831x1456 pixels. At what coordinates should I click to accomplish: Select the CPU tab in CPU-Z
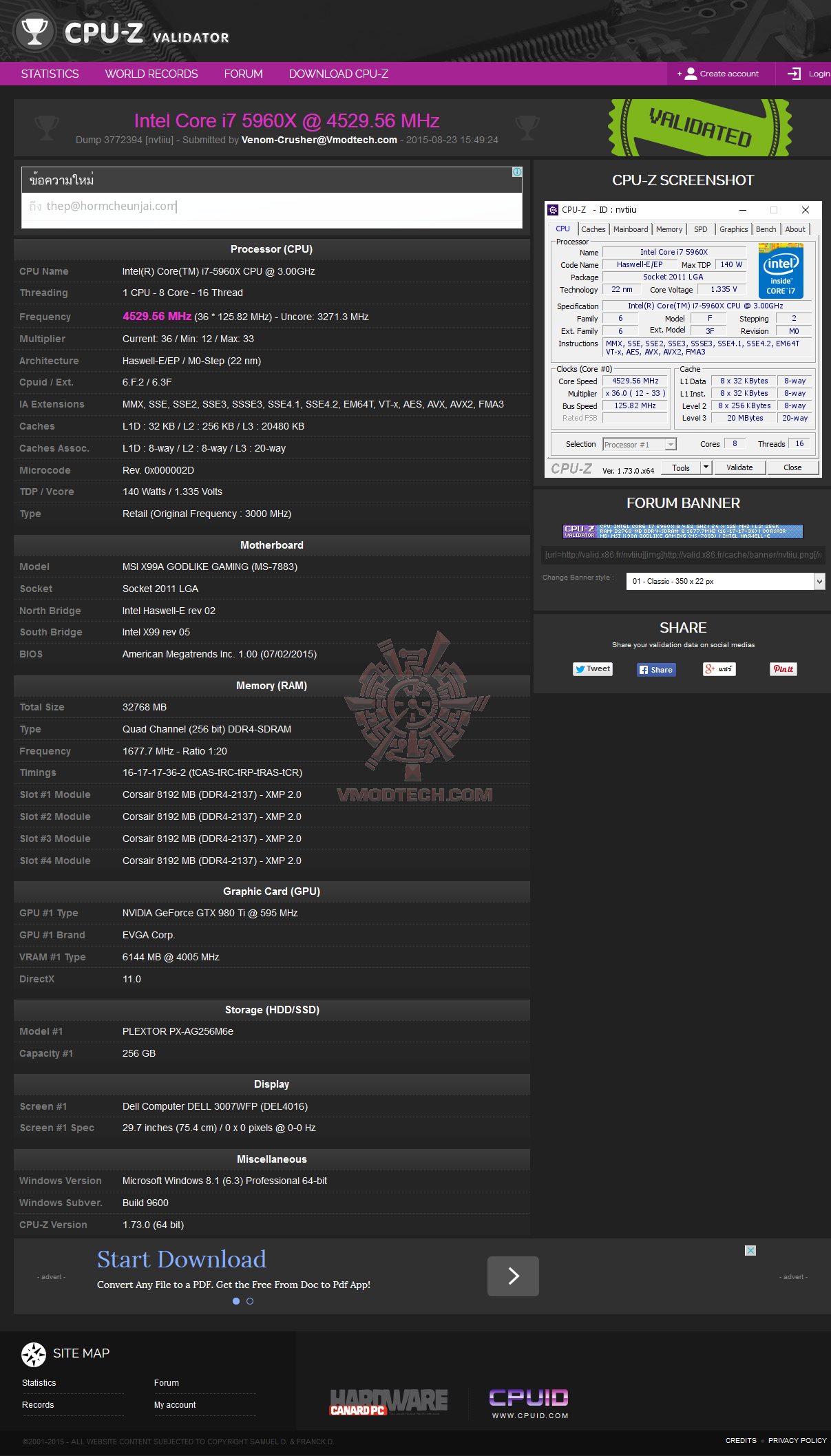pos(563,229)
